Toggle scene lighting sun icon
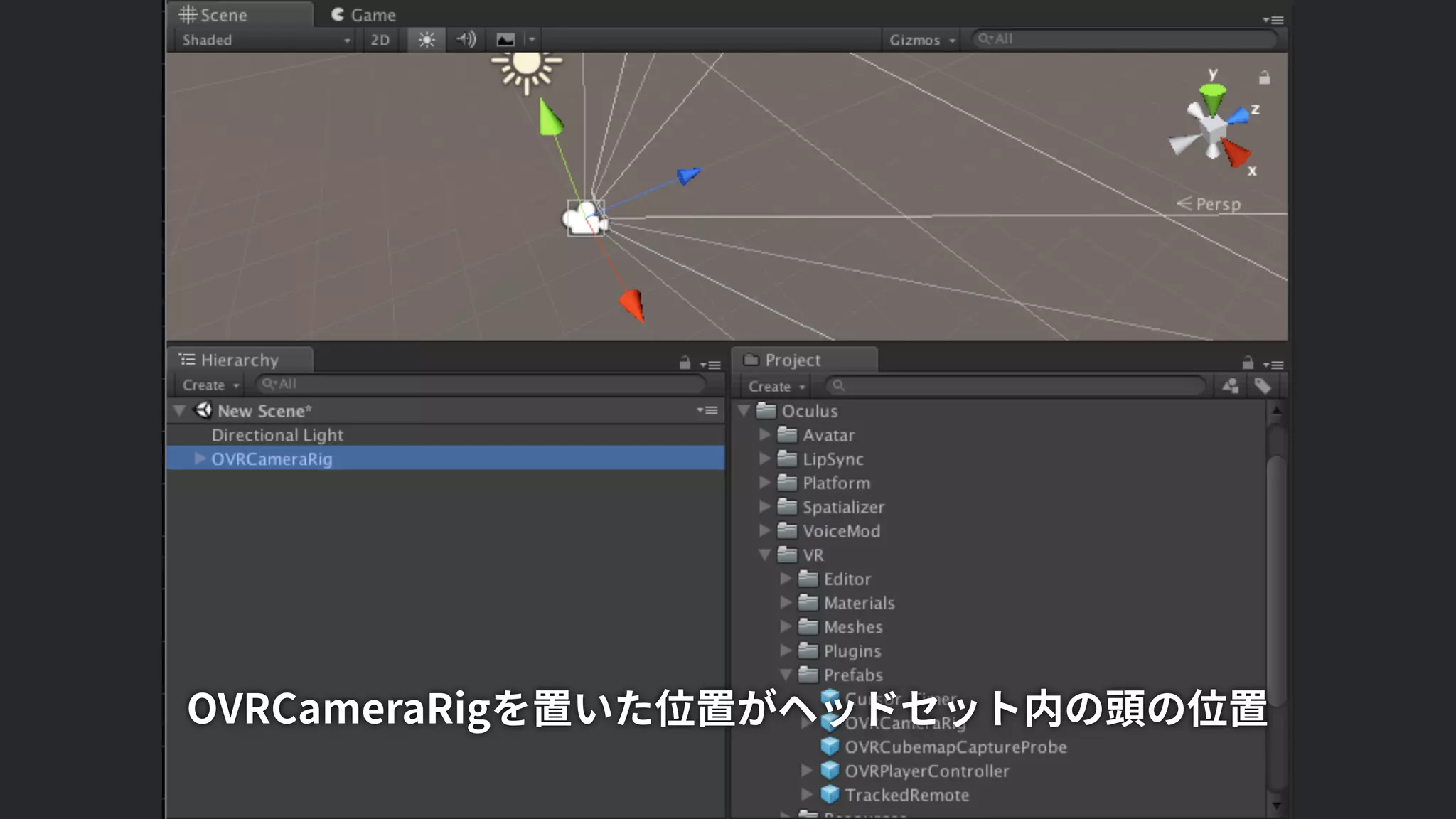The height and width of the screenshot is (819, 1456). [x=427, y=40]
